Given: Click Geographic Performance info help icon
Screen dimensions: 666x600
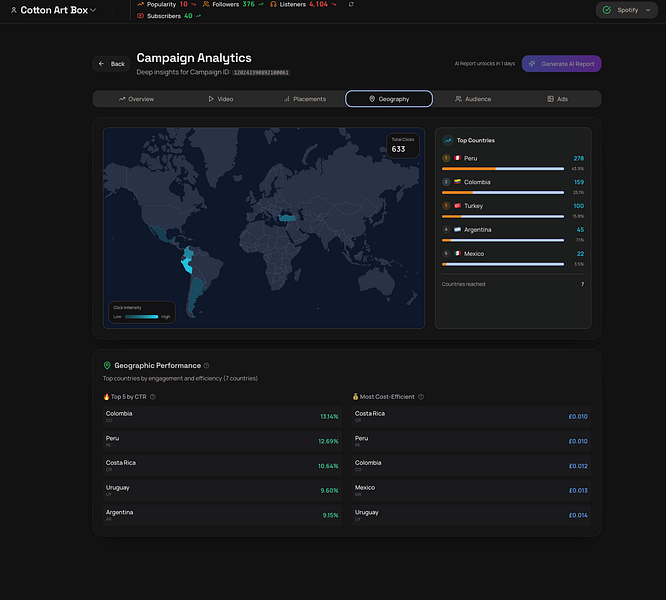Looking at the screenshot, I should (206, 366).
